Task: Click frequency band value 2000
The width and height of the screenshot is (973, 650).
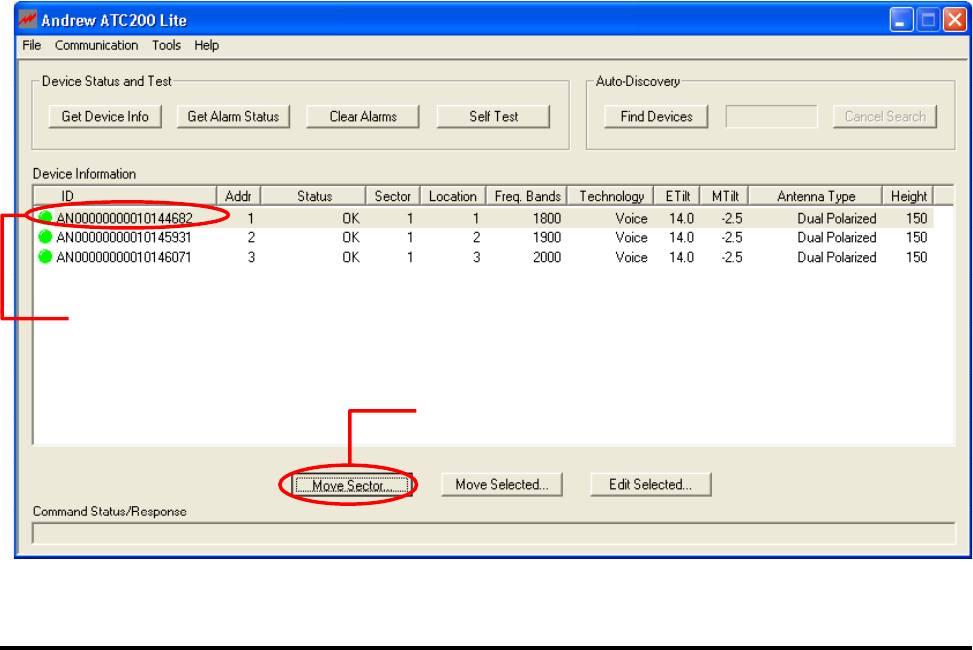Action: (x=547, y=258)
